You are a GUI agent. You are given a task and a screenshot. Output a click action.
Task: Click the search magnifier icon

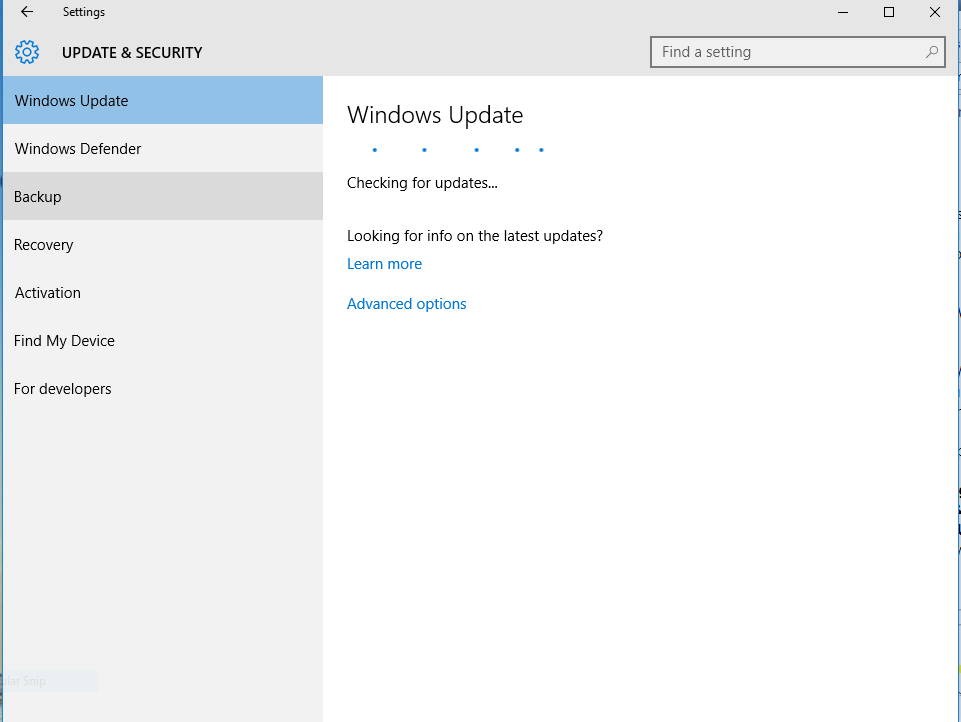click(x=932, y=52)
